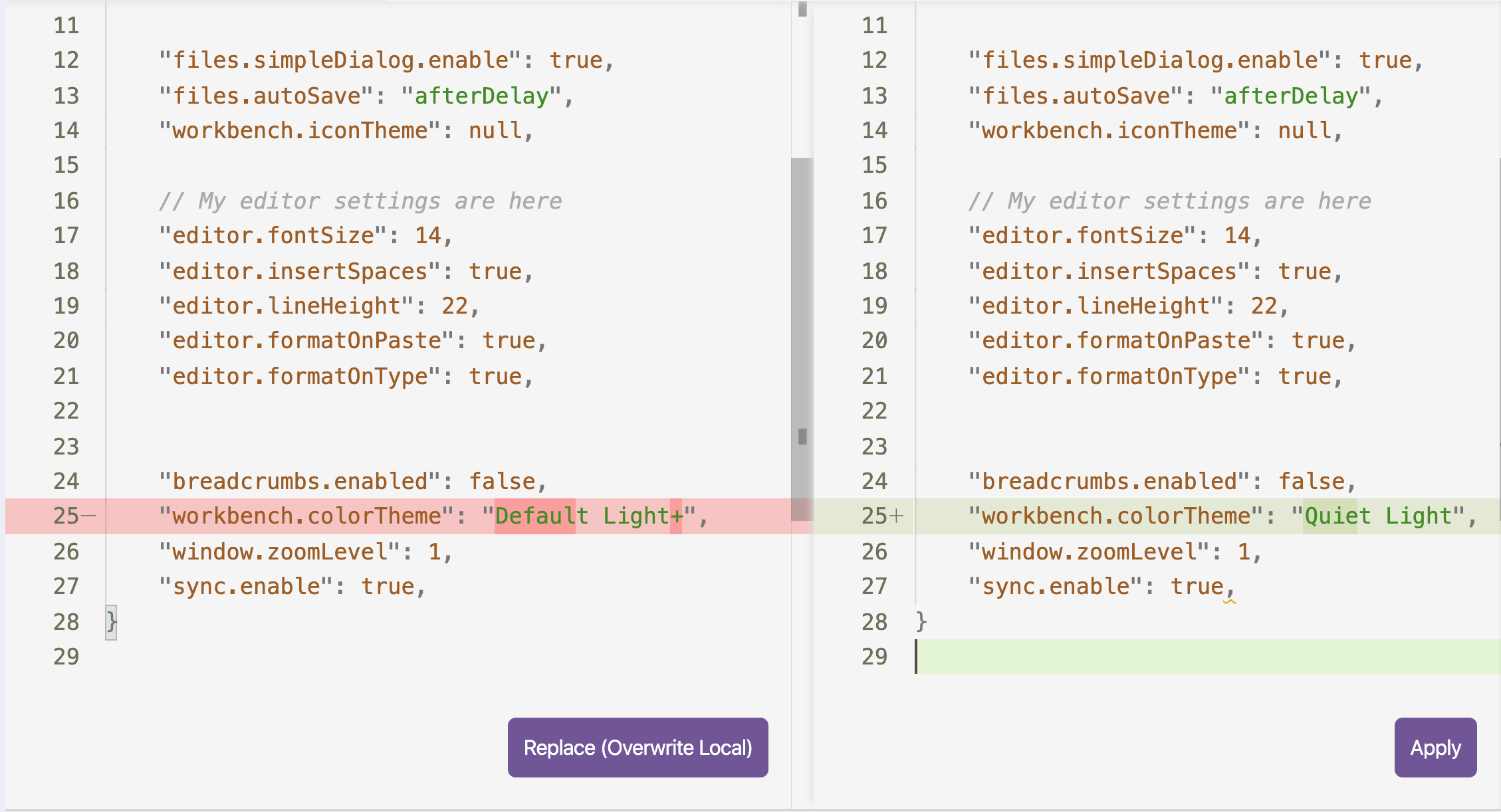The height and width of the screenshot is (812, 1501).
Task: Click the workbench.iconTheme null value
Action: pyautogui.click(x=495, y=130)
